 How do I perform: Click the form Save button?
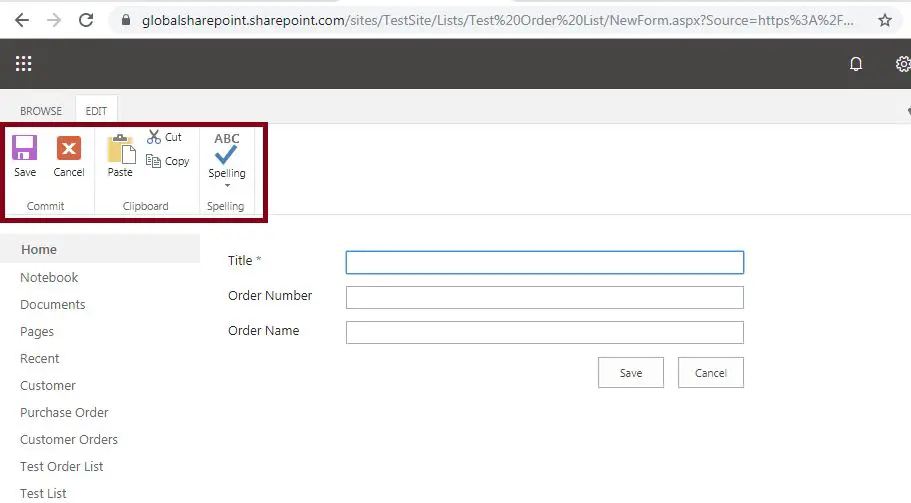pos(631,373)
